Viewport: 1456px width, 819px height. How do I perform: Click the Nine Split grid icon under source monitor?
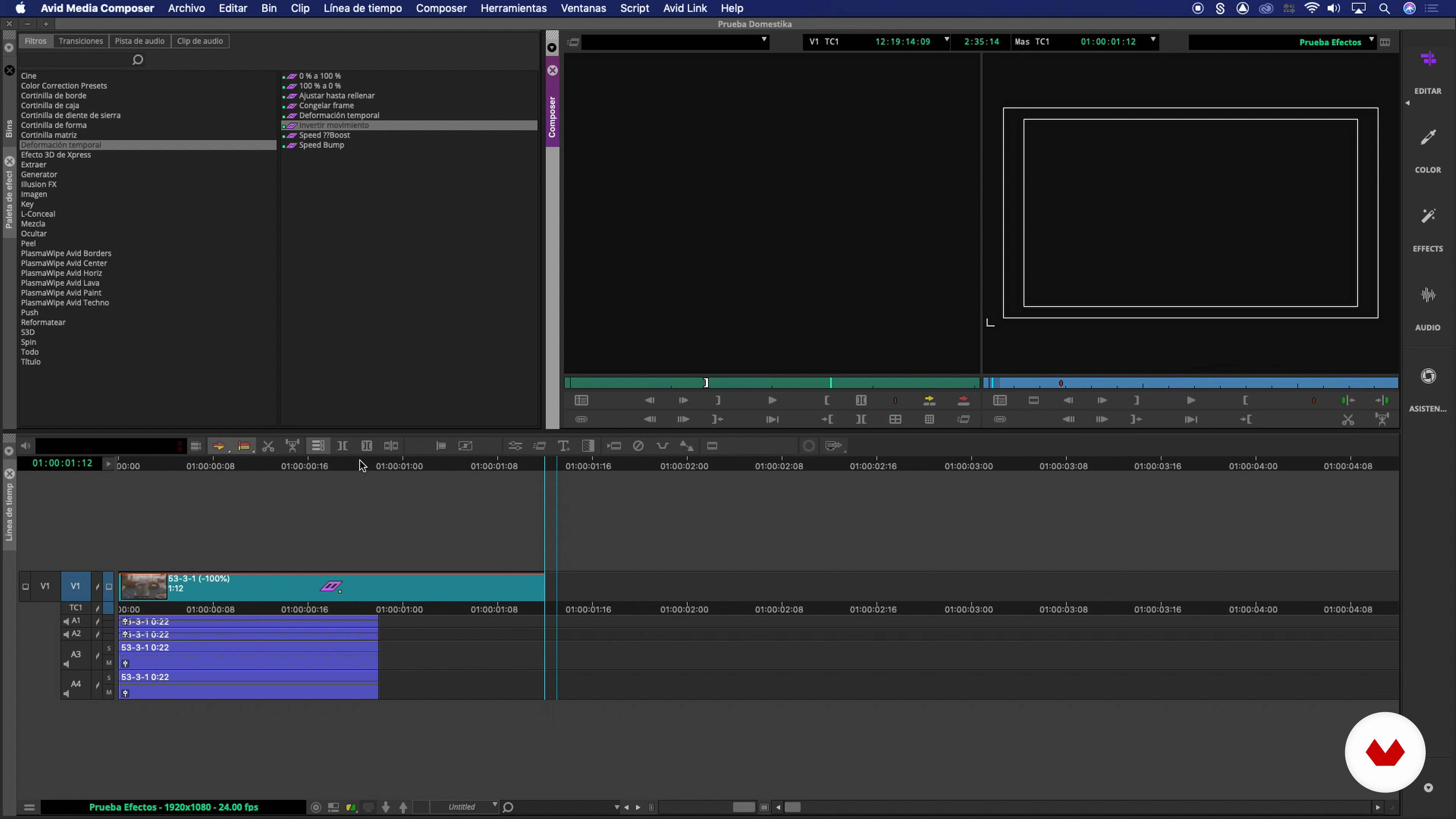pos(929,419)
